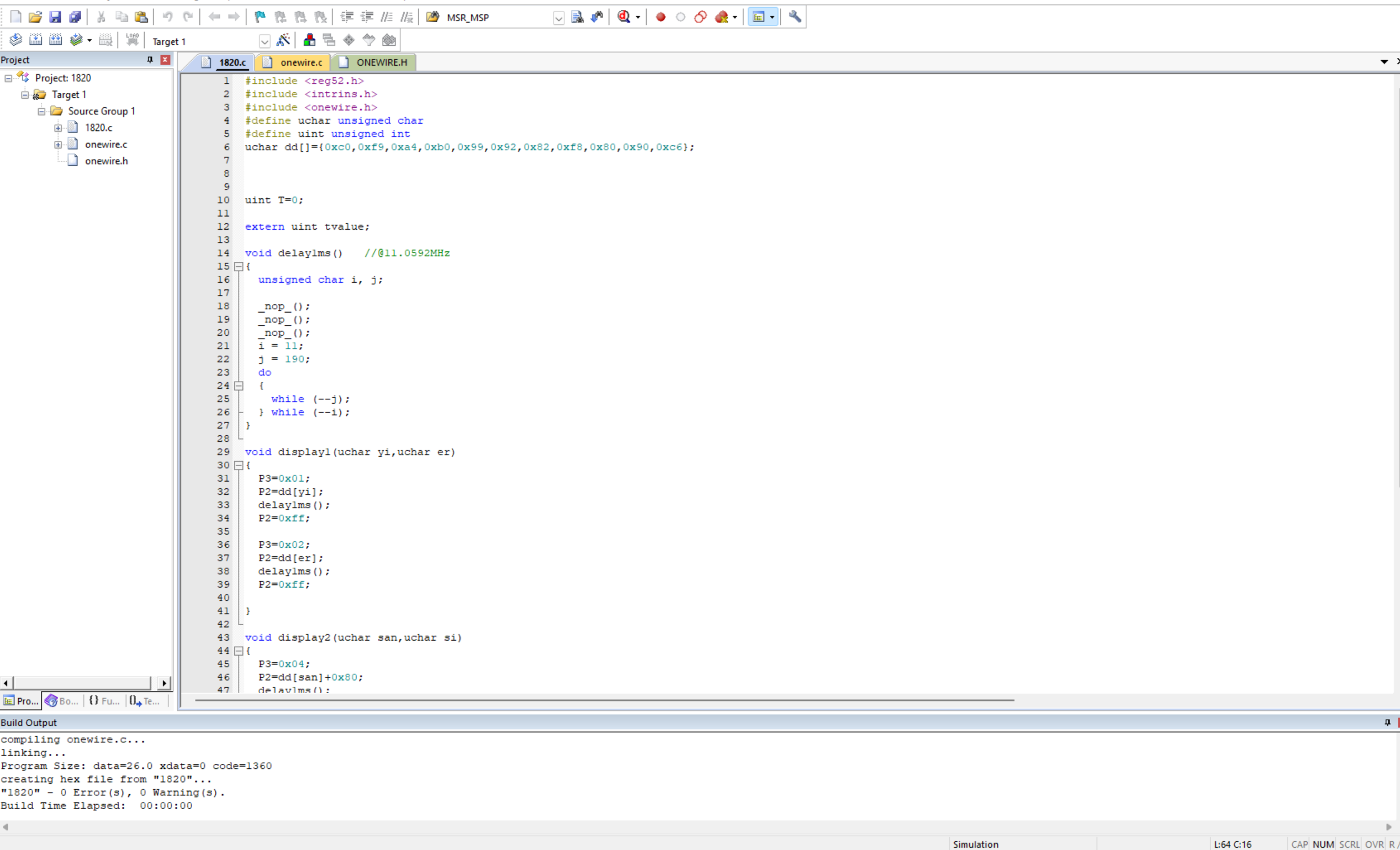Switch to the onewire.c tab

(300, 62)
